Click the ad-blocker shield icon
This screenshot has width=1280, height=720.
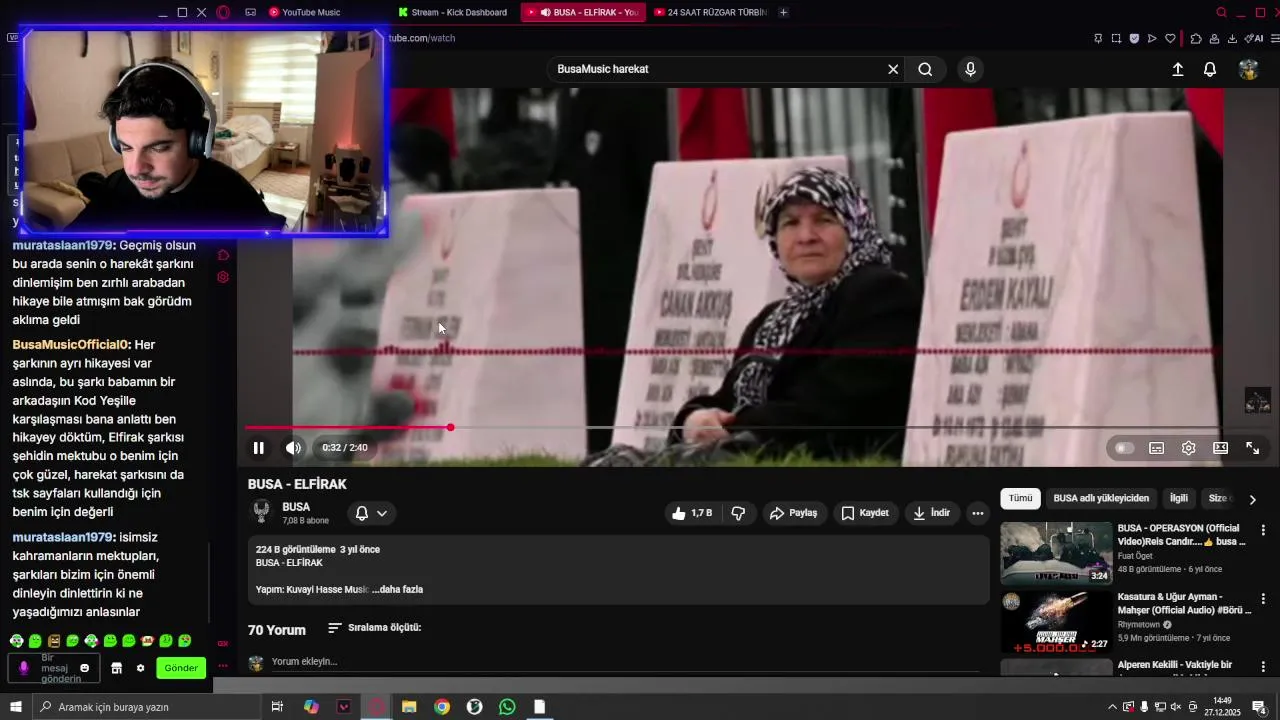click(x=1134, y=38)
